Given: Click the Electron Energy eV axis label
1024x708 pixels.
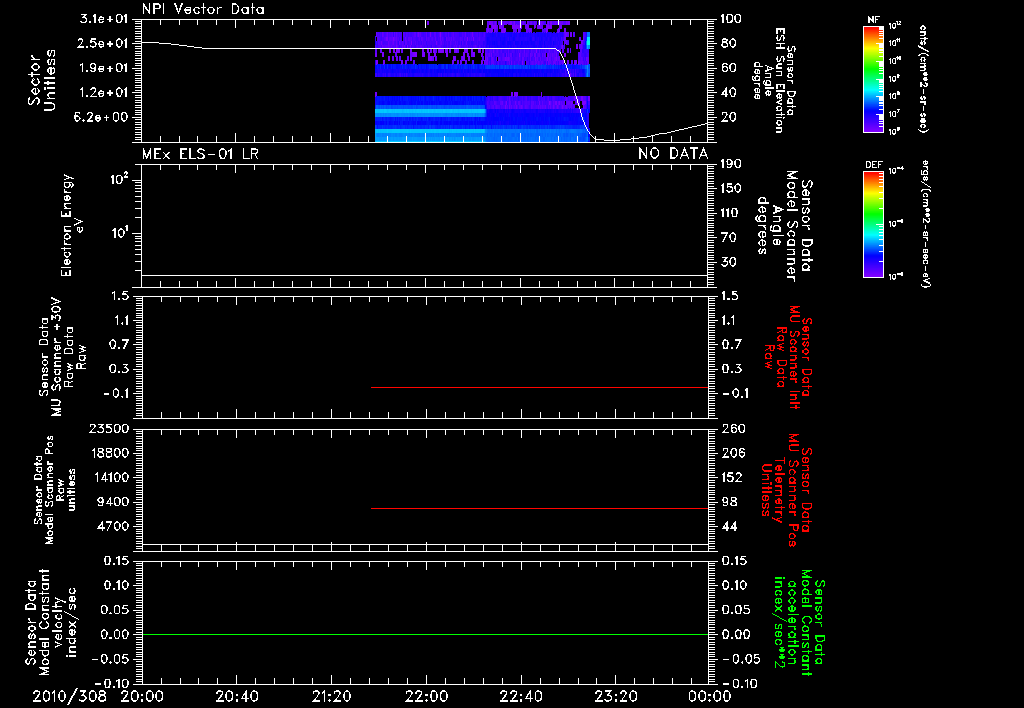Looking at the screenshot, I should tap(72, 225).
